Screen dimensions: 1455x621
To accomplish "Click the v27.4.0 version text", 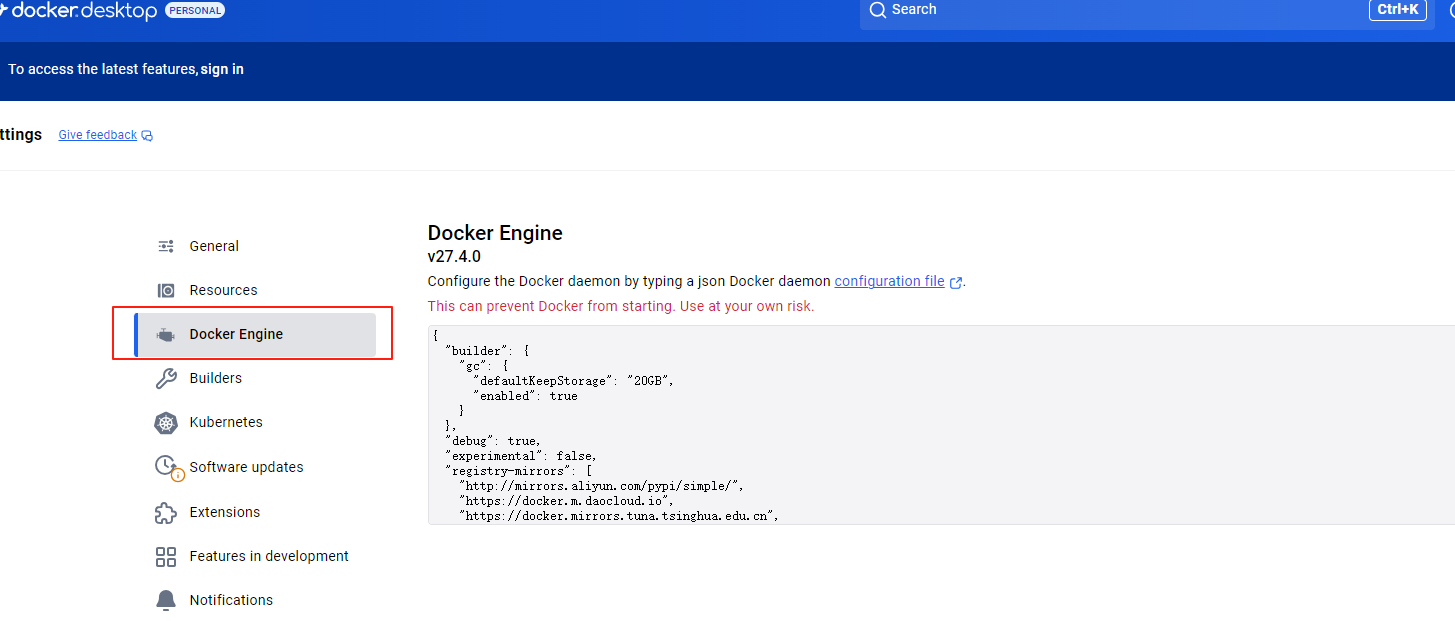I will pyautogui.click(x=454, y=257).
